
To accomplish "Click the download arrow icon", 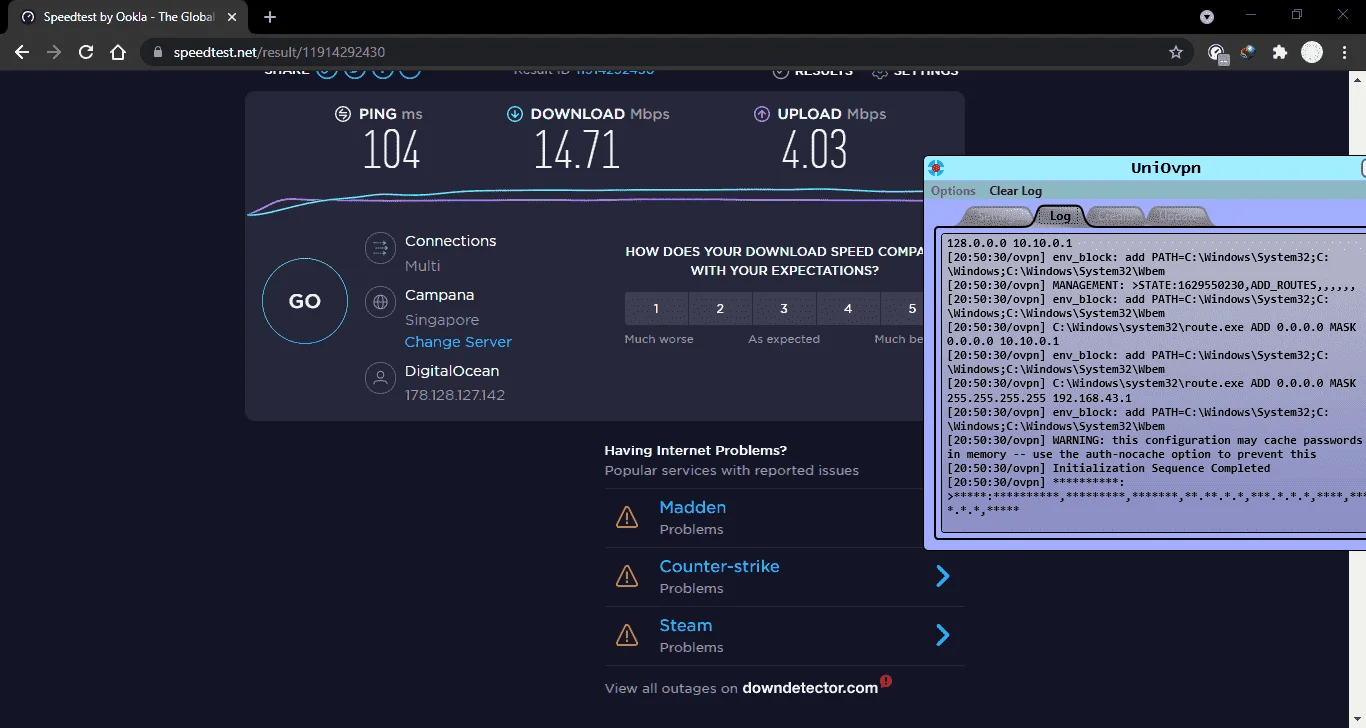I will click(515, 114).
